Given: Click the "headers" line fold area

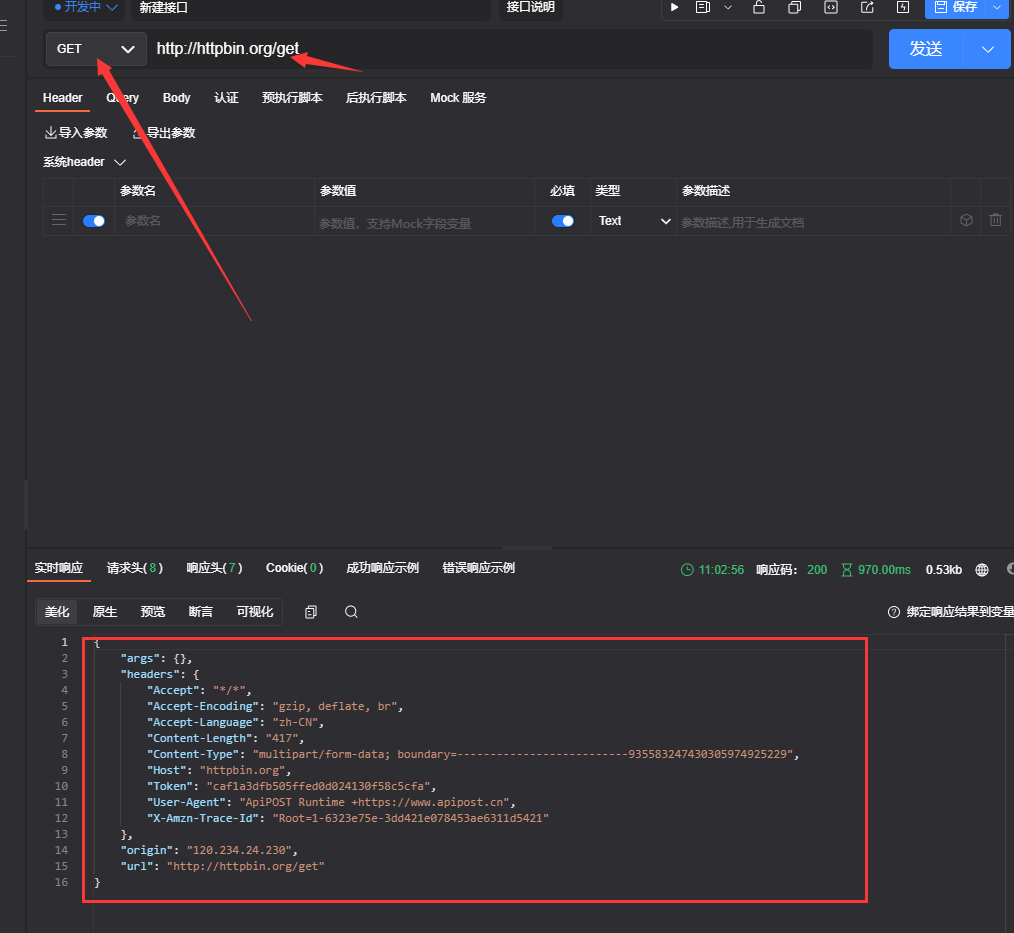Looking at the screenshot, I should [x=160, y=674].
